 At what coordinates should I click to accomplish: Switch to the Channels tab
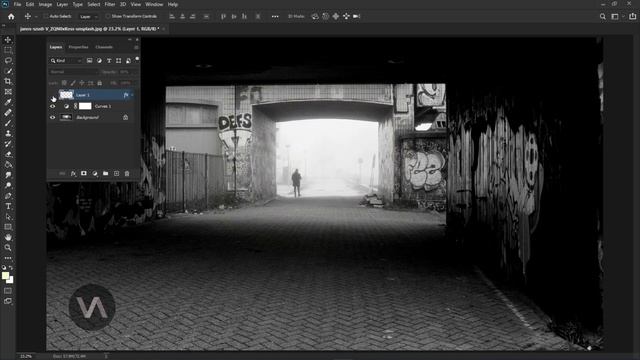point(104,47)
